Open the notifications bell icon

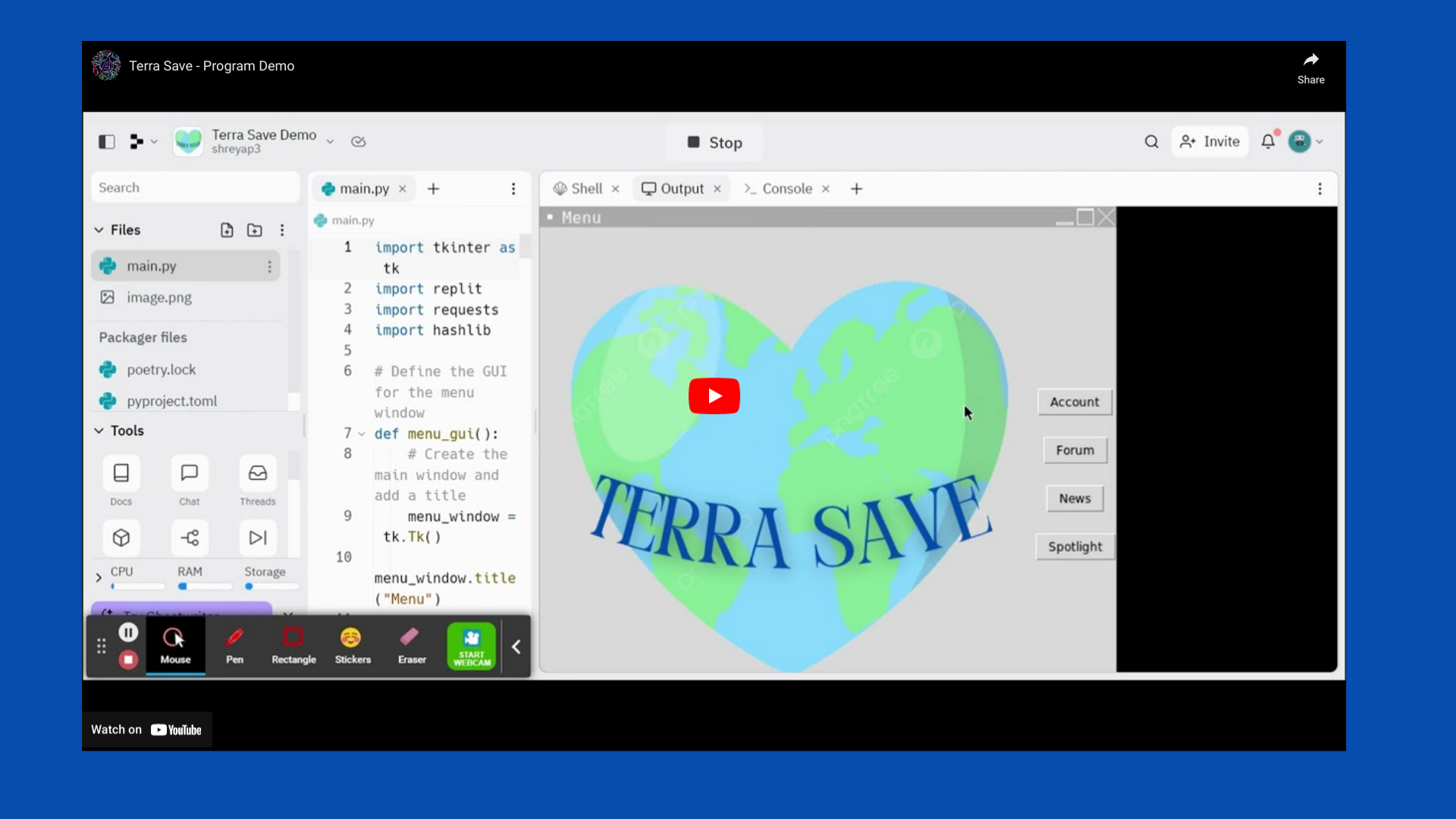tap(1268, 142)
